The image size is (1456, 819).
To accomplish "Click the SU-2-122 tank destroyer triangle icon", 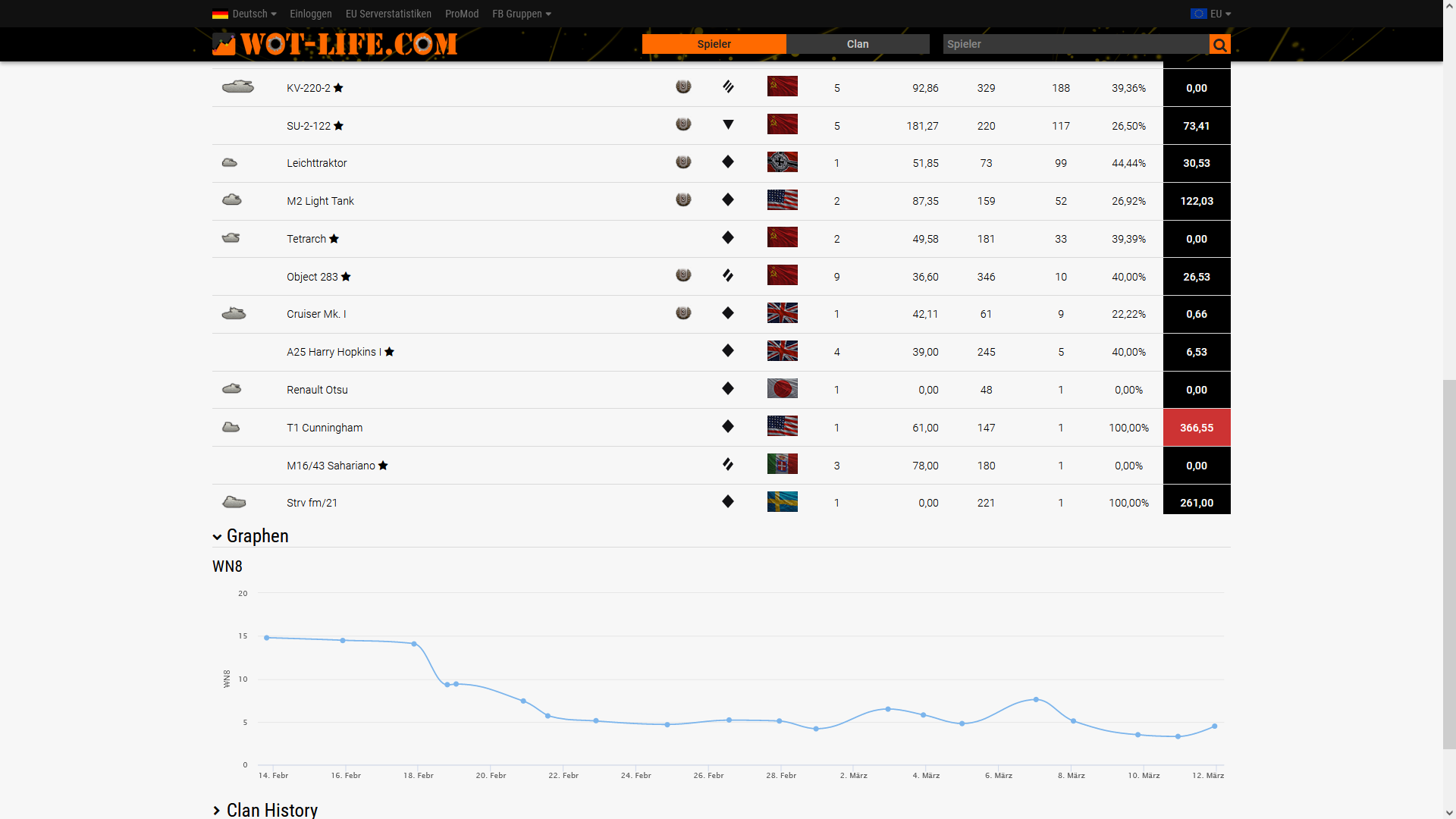I will click(x=728, y=125).
